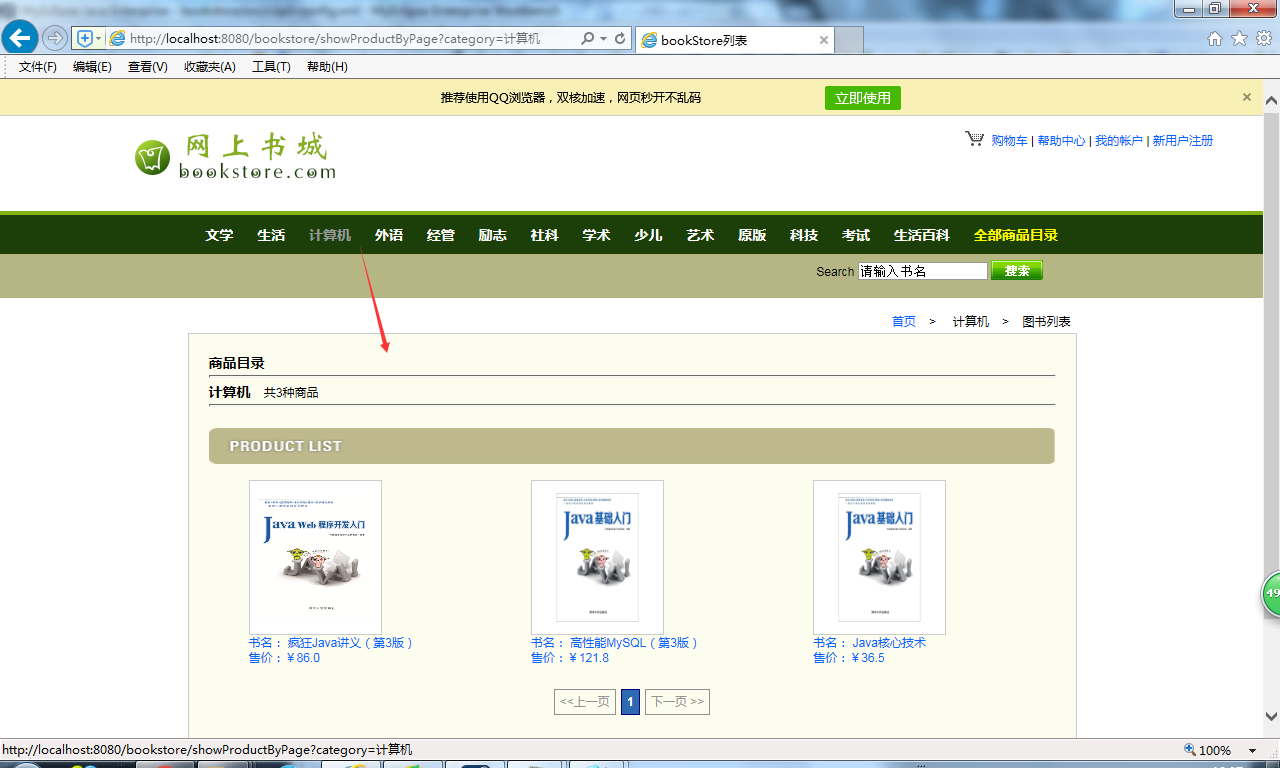Open the 疯狂Java讲义 book cover thumbnail
This screenshot has width=1280, height=768.
click(315, 557)
